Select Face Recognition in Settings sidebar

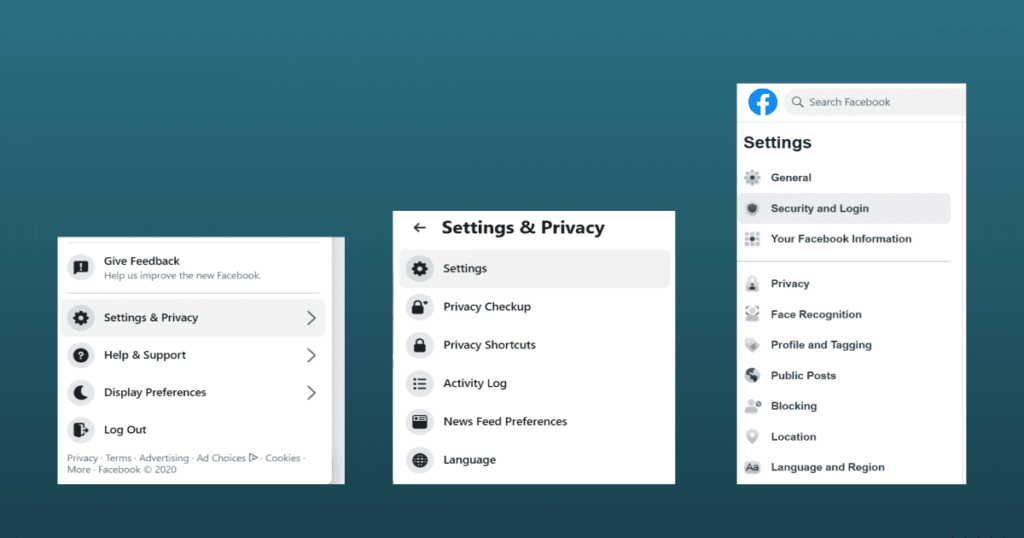pos(844,314)
